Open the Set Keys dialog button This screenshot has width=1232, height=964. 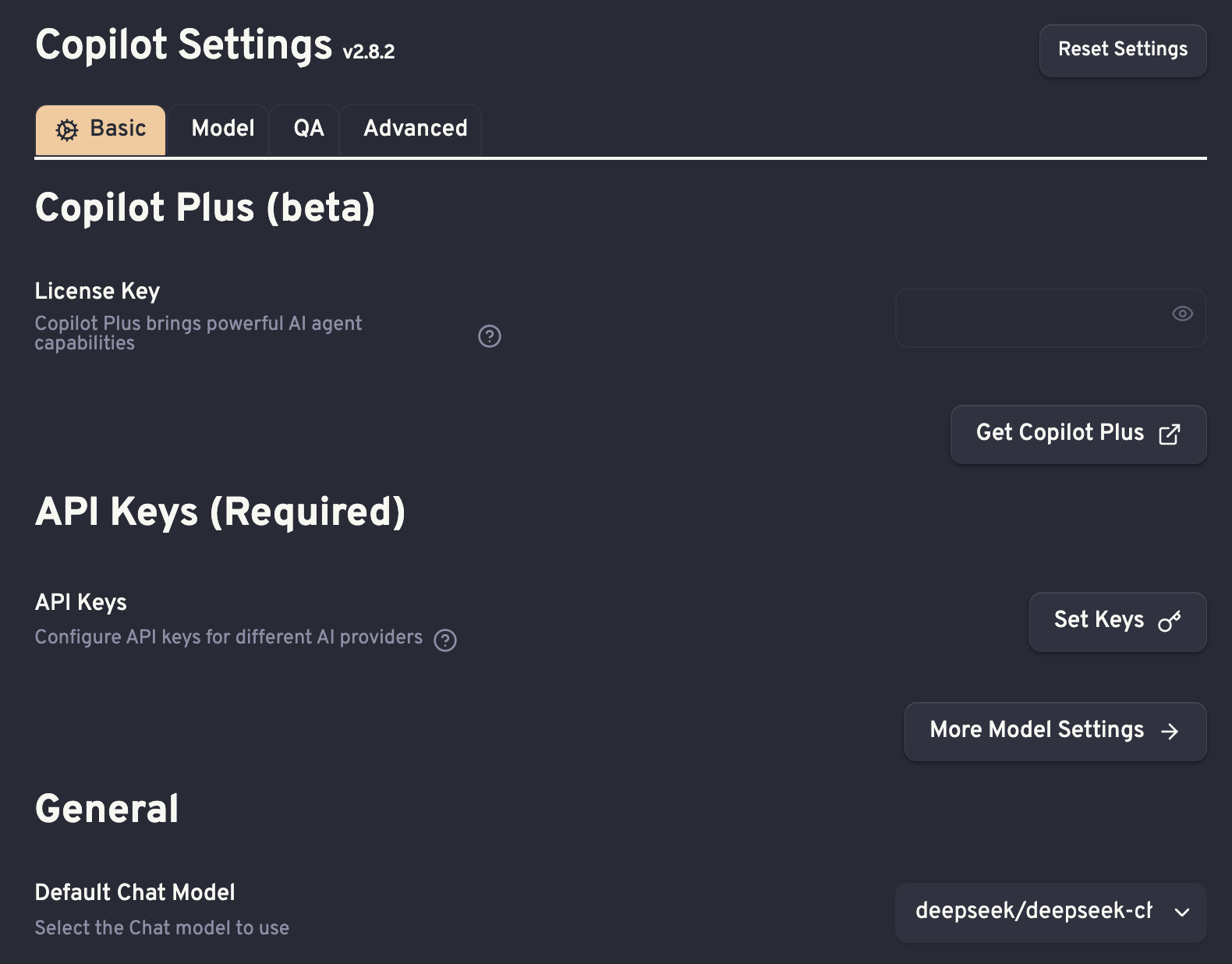point(1118,622)
